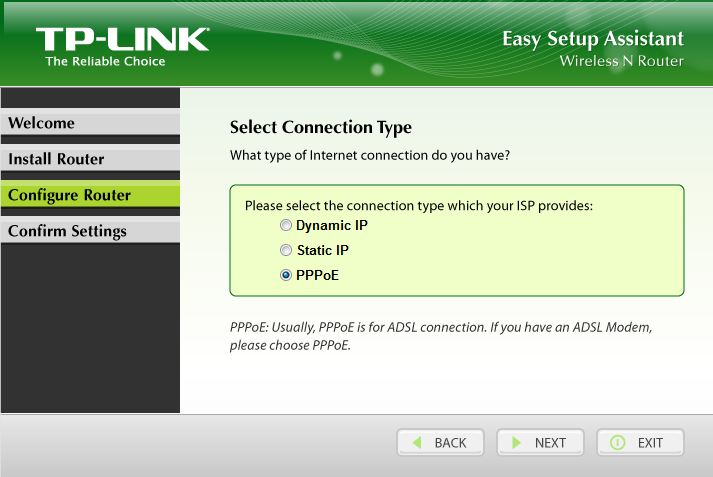Click the "Easy Setup Assistant" title
Image resolution: width=713 pixels, height=477 pixels.
593,39
